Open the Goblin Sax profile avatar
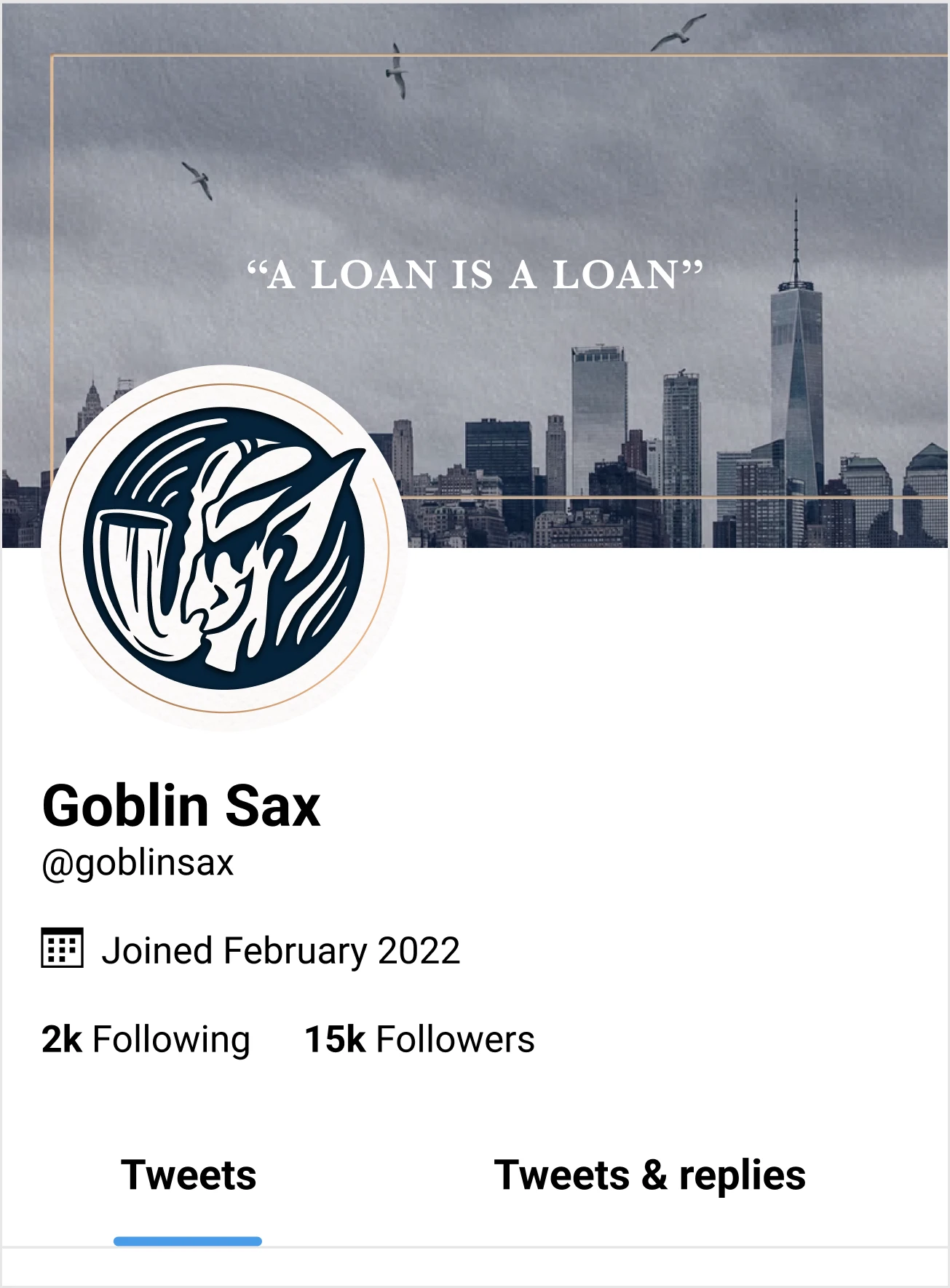This screenshot has width=950, height=1288. [224, 548]
